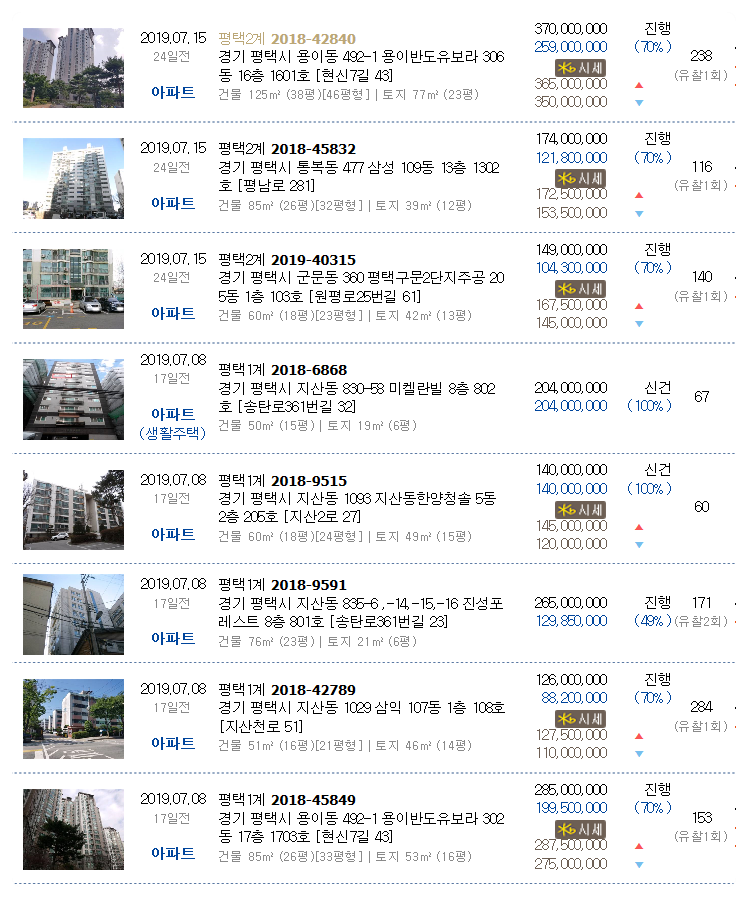This screenshot has height=899, width=748.
Task: Select address 지산동 830-58 미켈란빌
Action: click(357, 397)
